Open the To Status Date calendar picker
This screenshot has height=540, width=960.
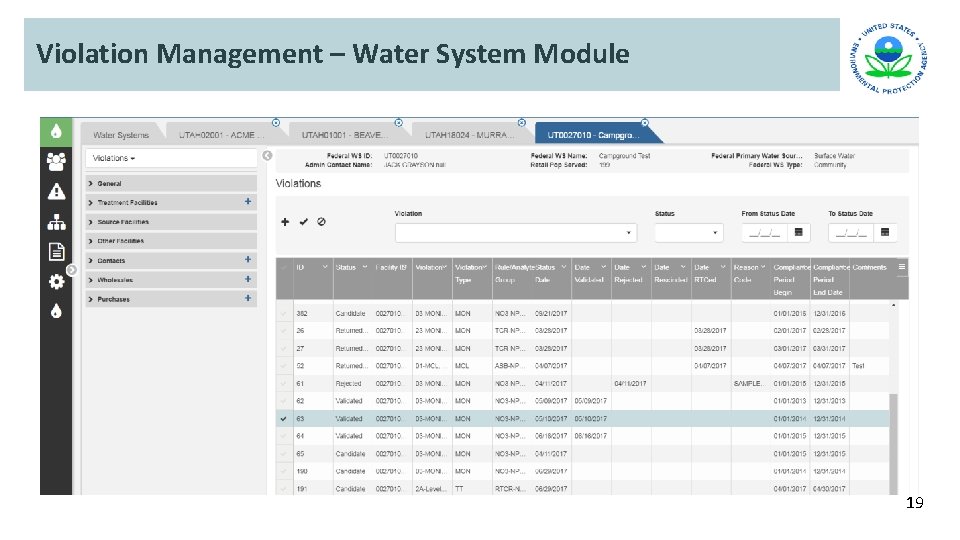tap(885, 232)
